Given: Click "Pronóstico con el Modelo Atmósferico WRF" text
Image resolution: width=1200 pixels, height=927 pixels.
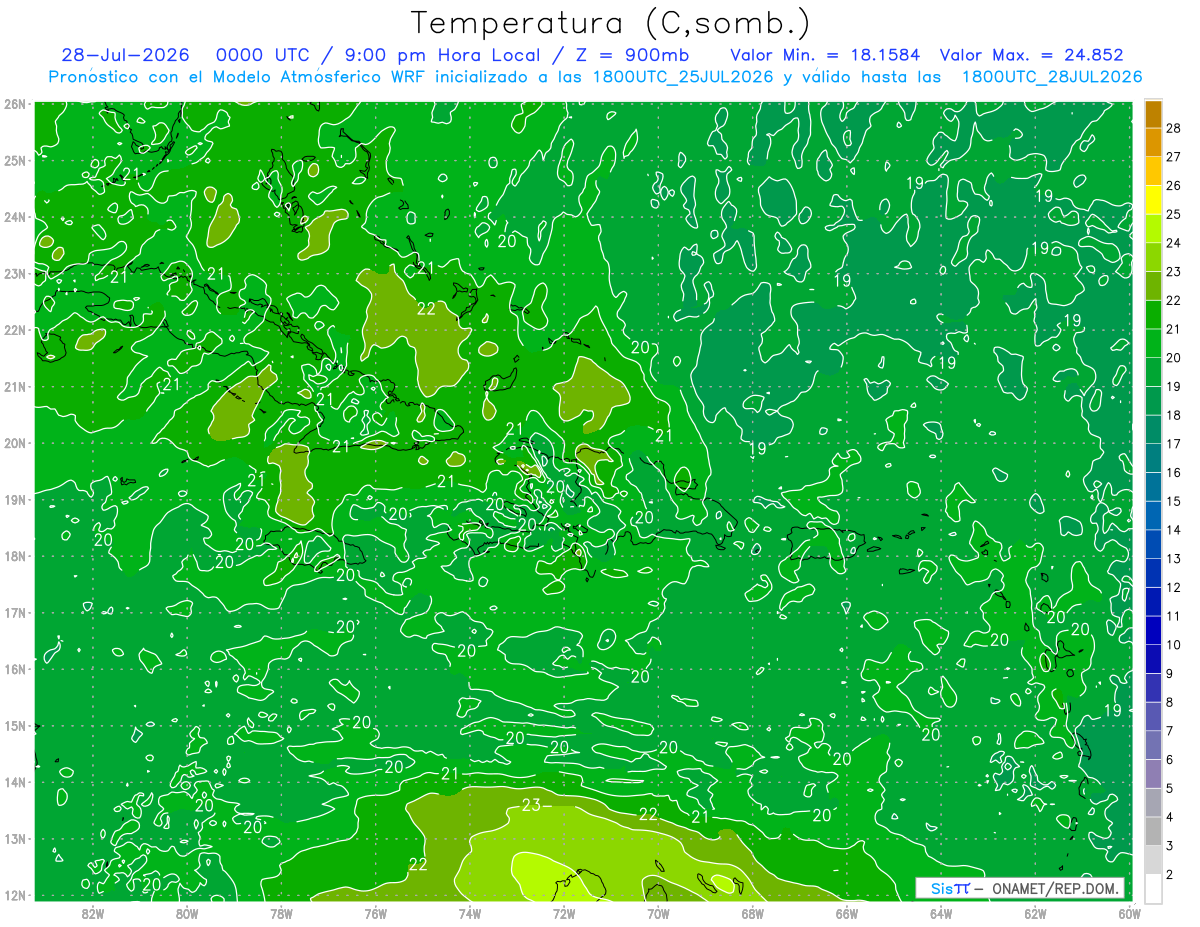Looking at the screenshot, I should click(239, 77).
